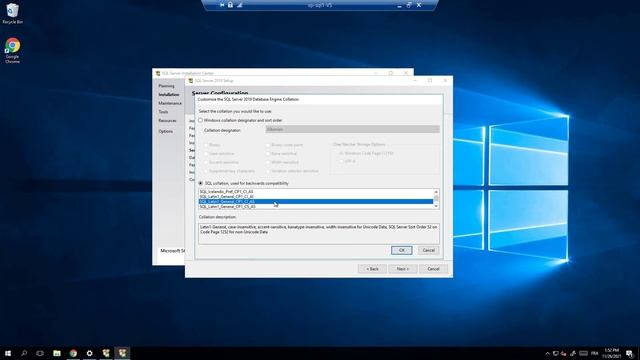This screenshot has height=360, width=640.
Task: Switch to SQL Server Installation Center taskbar icon
Action: (x=106, y=353)
